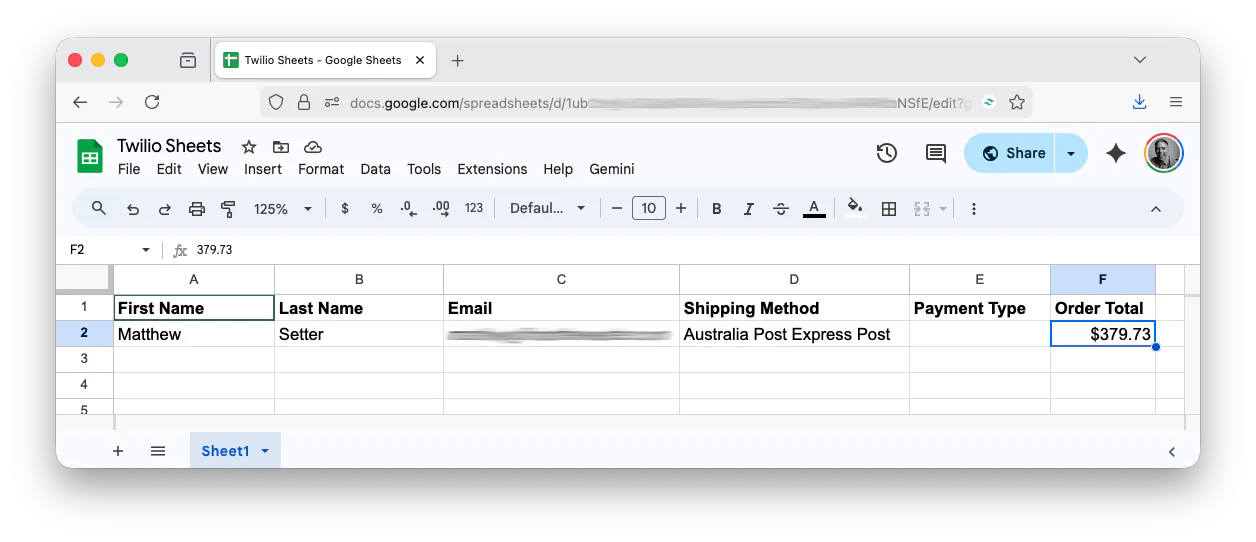This screenshot has height=542, width=1256.
Task: Expand the merge cells dropdown arrow
Action: point(942,209)
